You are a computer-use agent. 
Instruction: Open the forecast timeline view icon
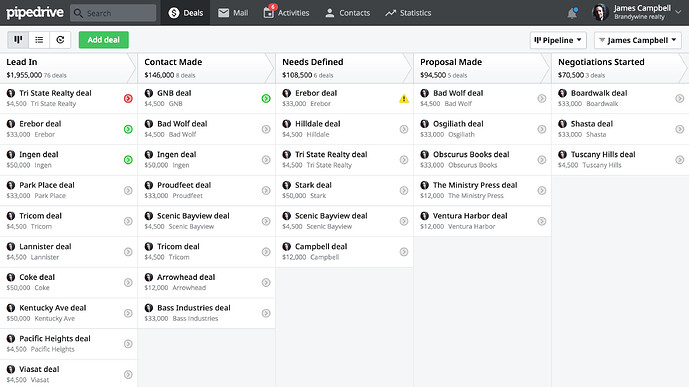60,40
